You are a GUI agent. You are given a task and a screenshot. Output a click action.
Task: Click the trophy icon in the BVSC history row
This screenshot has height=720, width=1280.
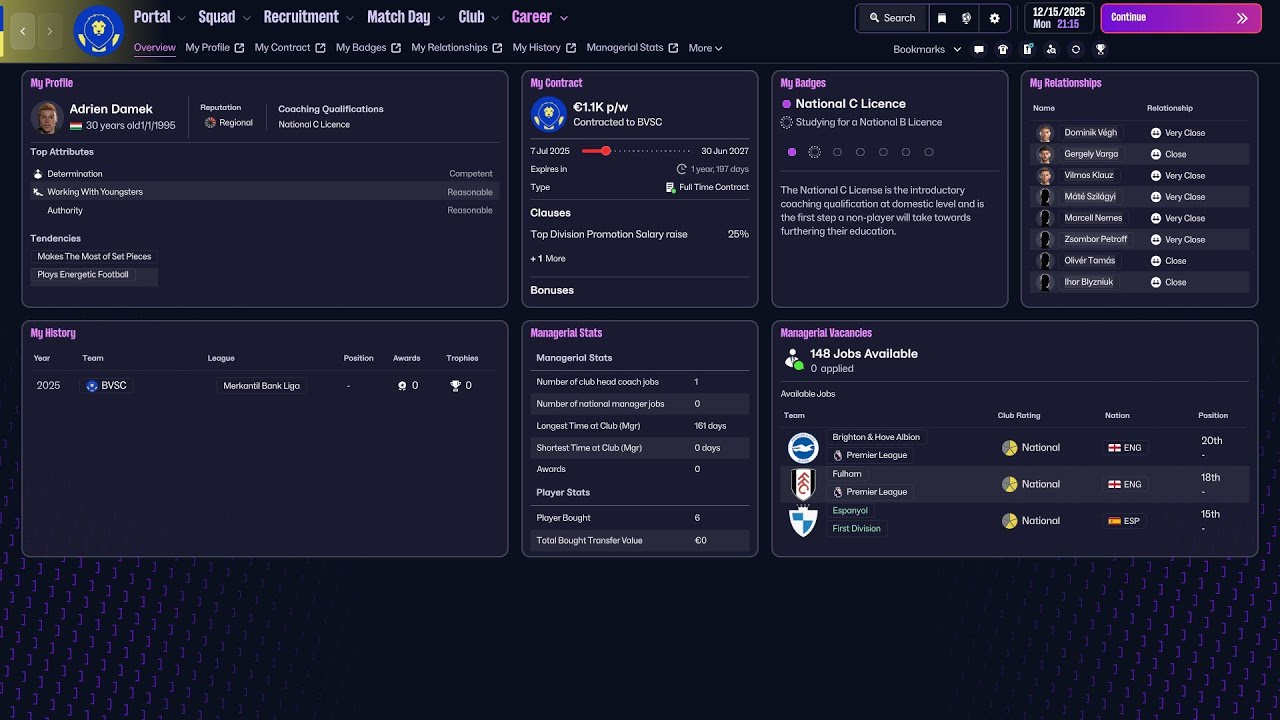455,386
